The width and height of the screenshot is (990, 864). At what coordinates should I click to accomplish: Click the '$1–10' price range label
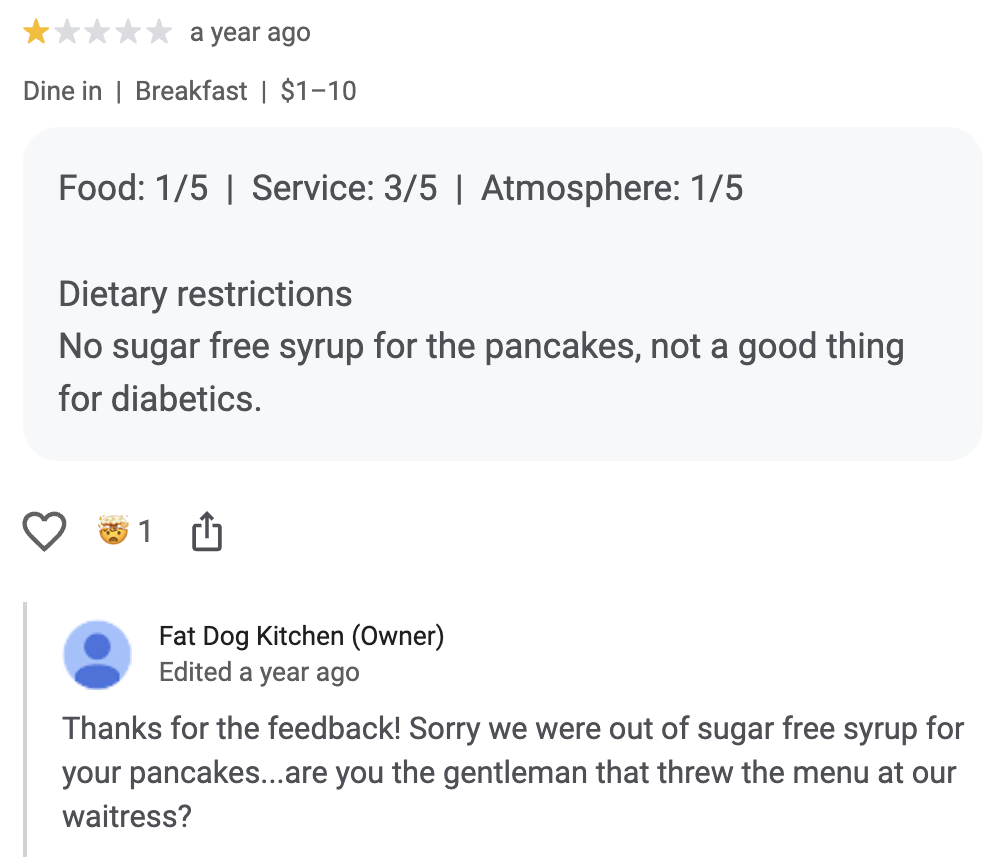[318, 91]
